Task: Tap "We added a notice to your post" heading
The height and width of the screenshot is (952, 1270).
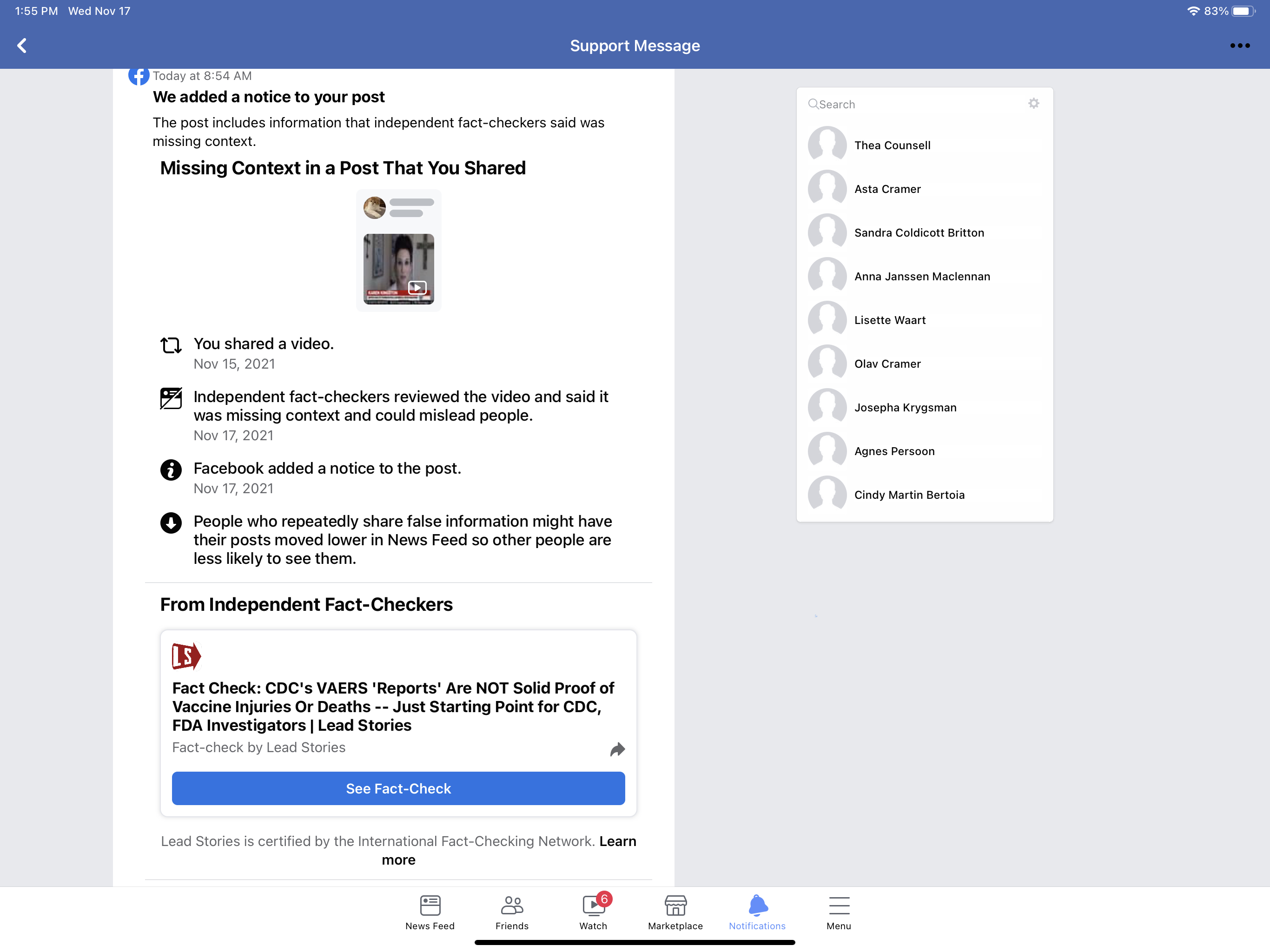Action: (x=268, y=97)
